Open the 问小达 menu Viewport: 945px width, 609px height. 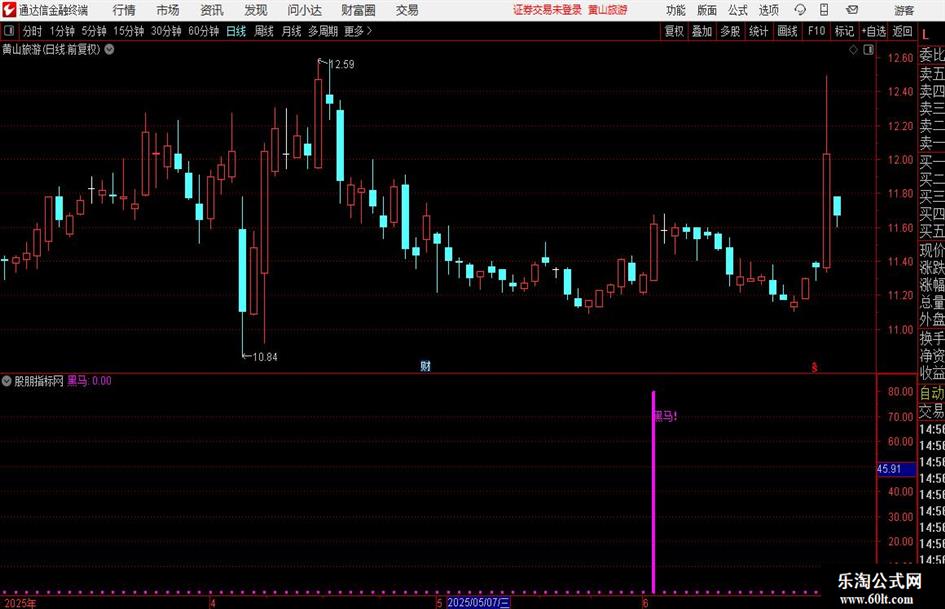tap(304, 10)
